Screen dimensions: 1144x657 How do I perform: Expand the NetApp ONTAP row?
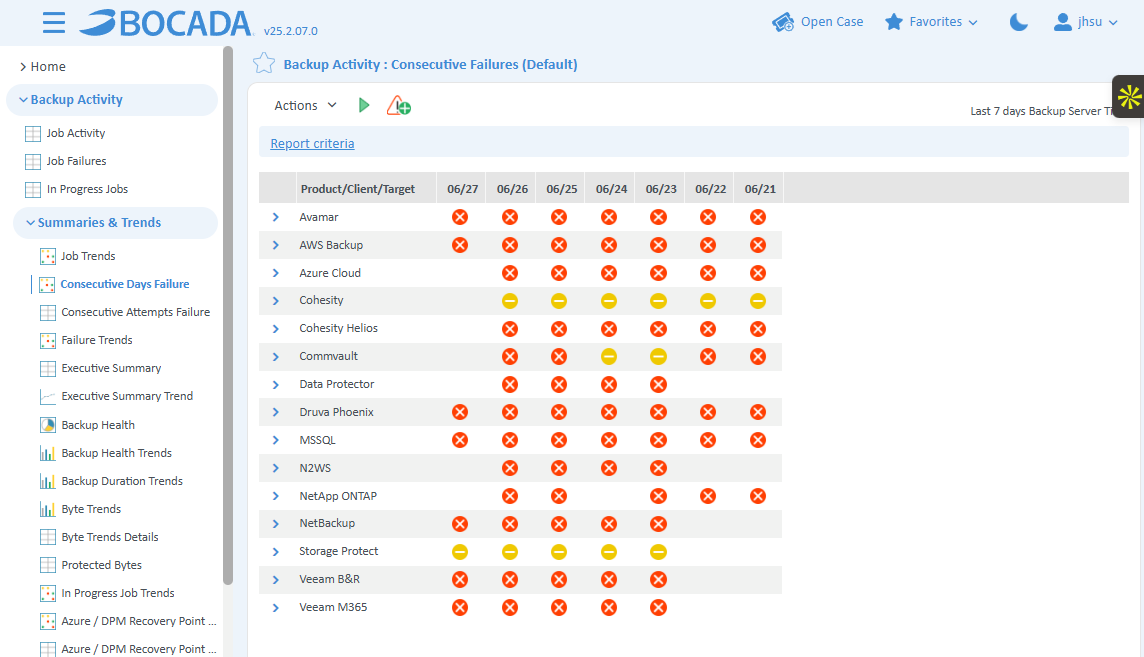coord(276,496)
